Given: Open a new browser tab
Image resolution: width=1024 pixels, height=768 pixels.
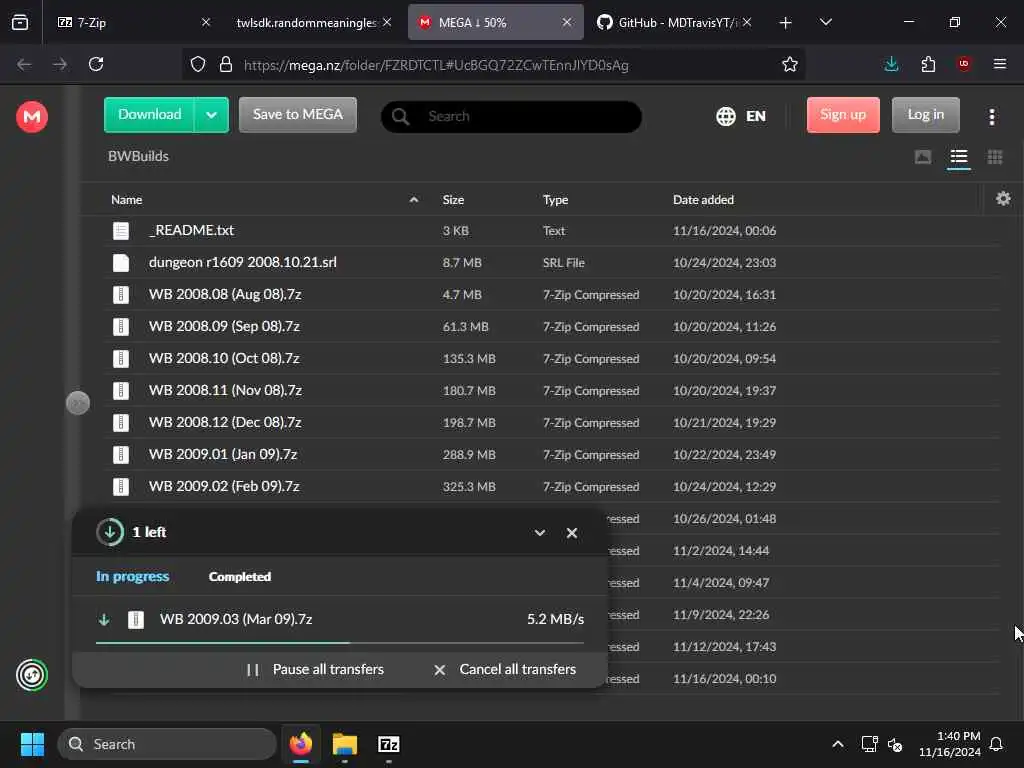Looking at the screenshot, I should [786, 23].
